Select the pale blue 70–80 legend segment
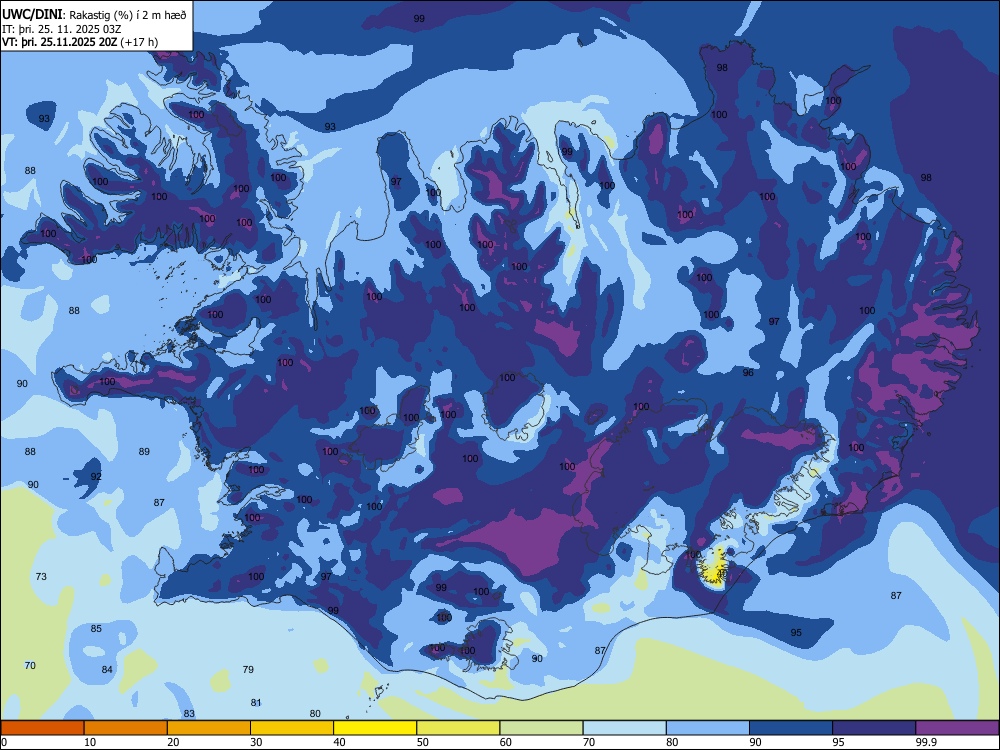This screenshot has width=1000, height=750. (624, 728)
